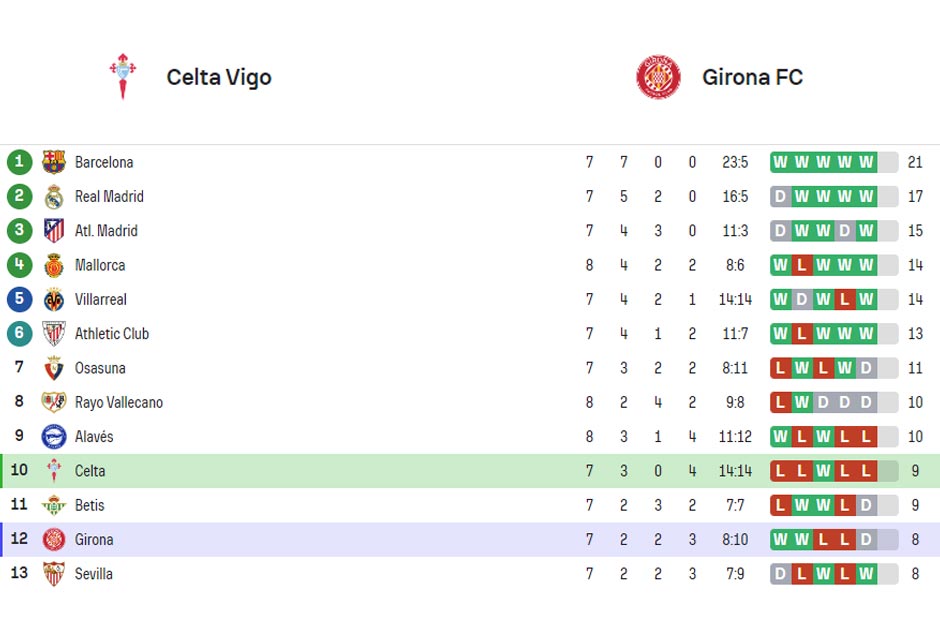Click the Athletic Club crest
The image size is (940, 620).
tap(54, 334)
